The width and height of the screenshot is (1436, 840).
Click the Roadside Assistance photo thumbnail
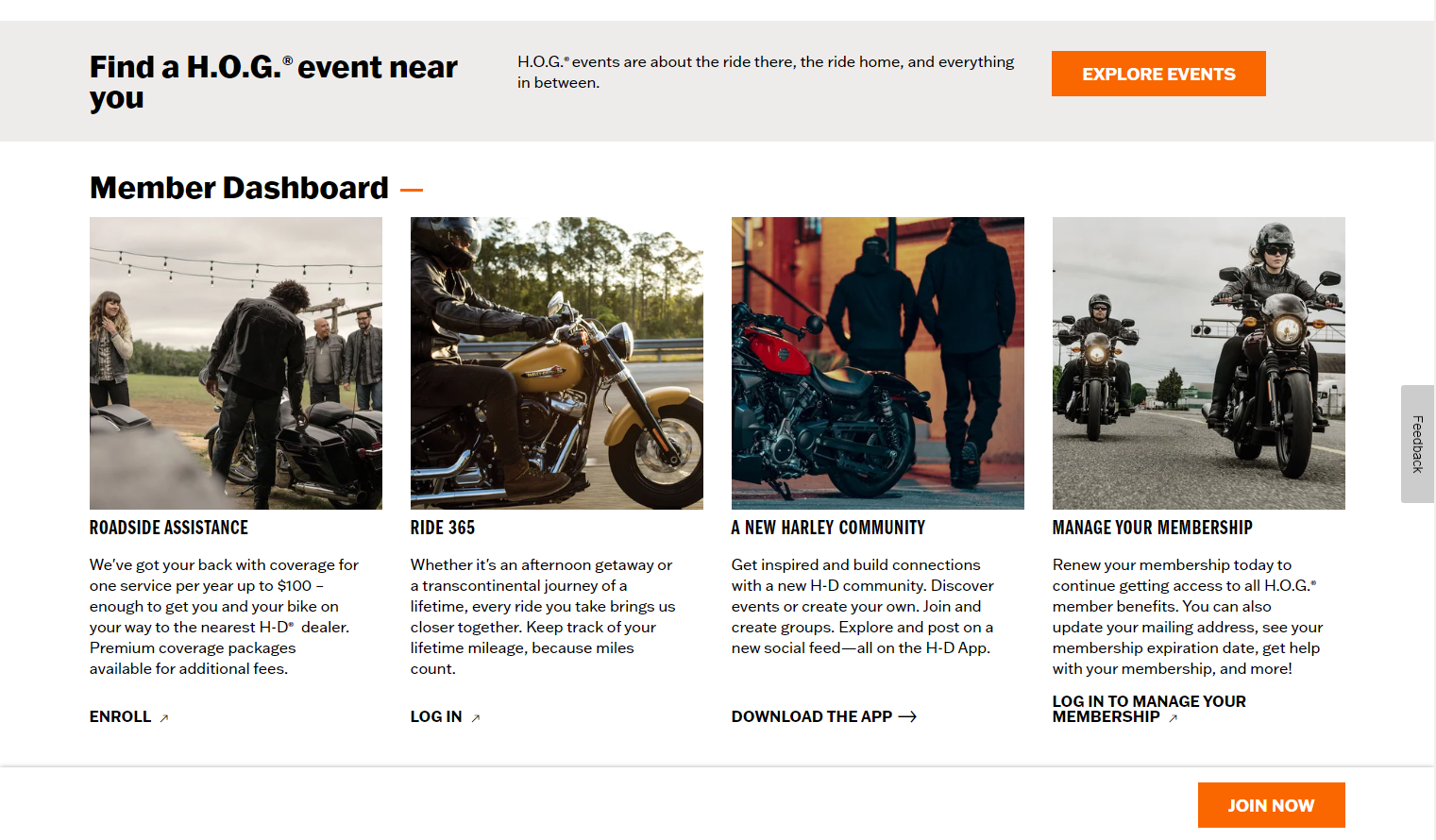tap(236, 363)
